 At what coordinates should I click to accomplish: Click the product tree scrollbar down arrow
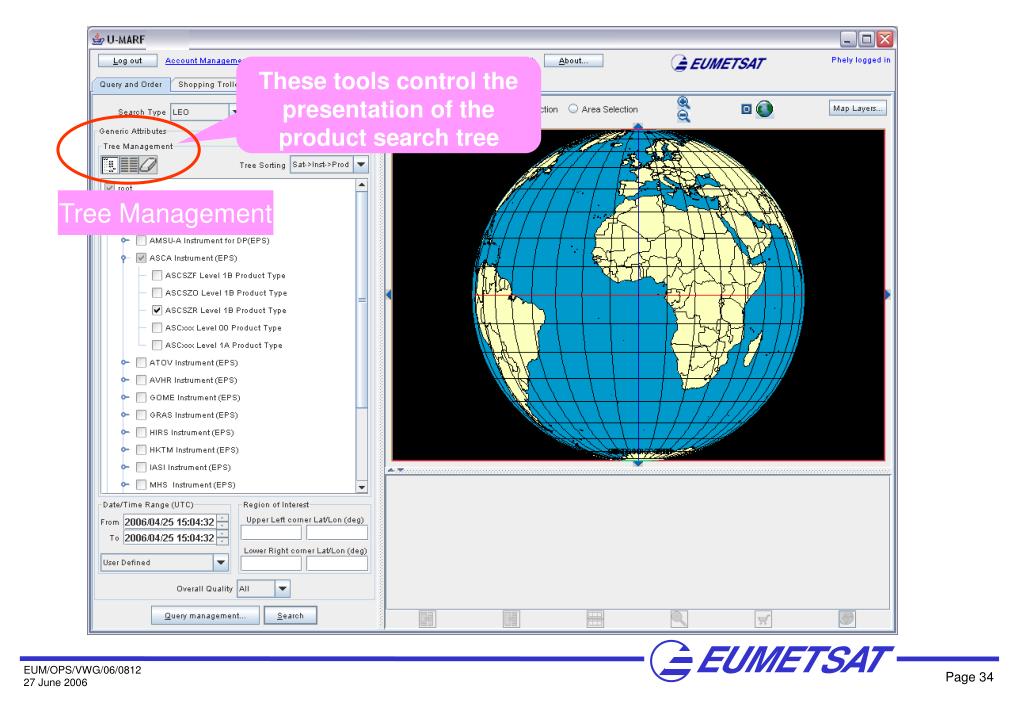coord(361,487)
